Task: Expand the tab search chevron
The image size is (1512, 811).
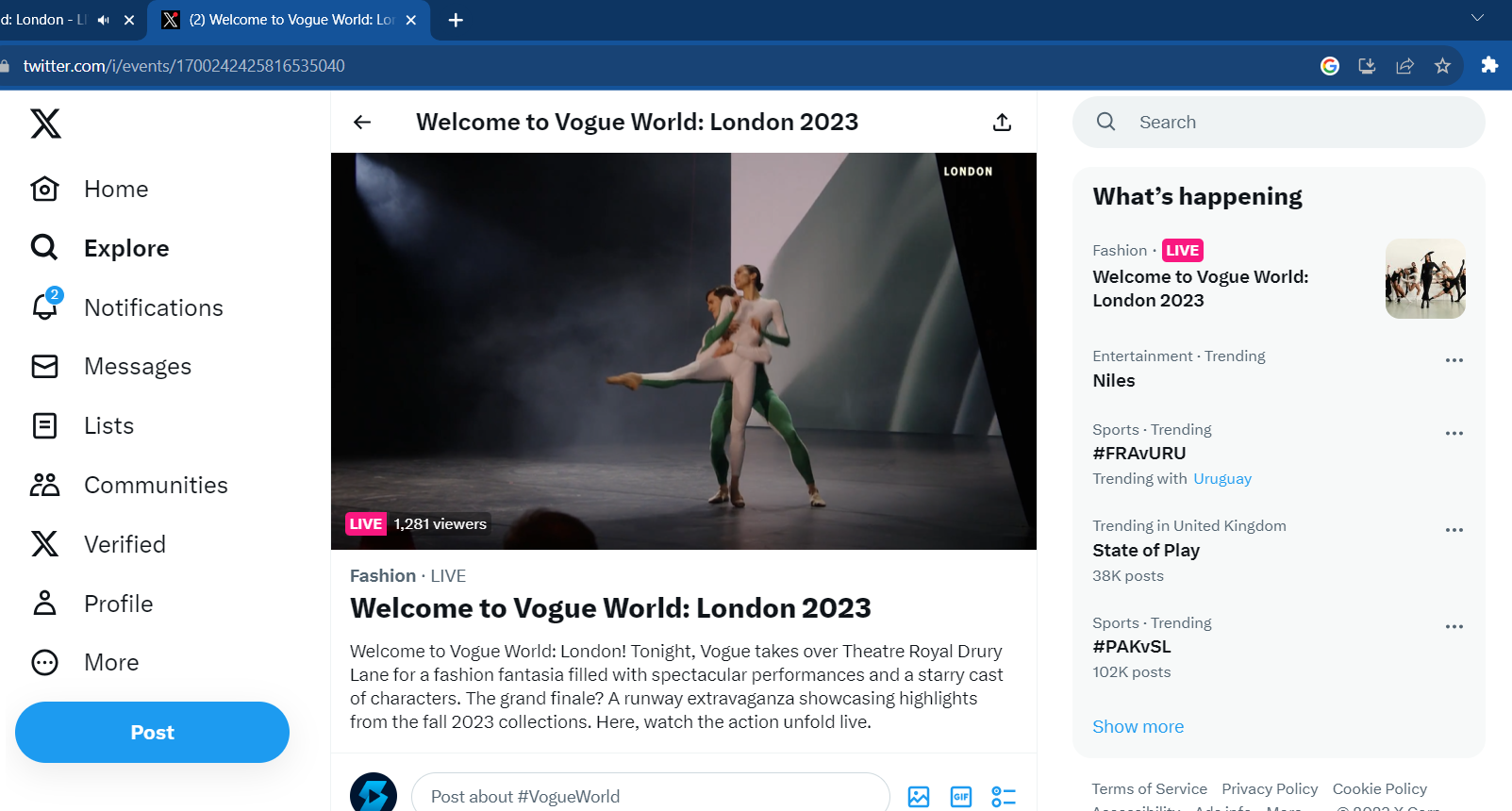Action: pos(1477,18)
